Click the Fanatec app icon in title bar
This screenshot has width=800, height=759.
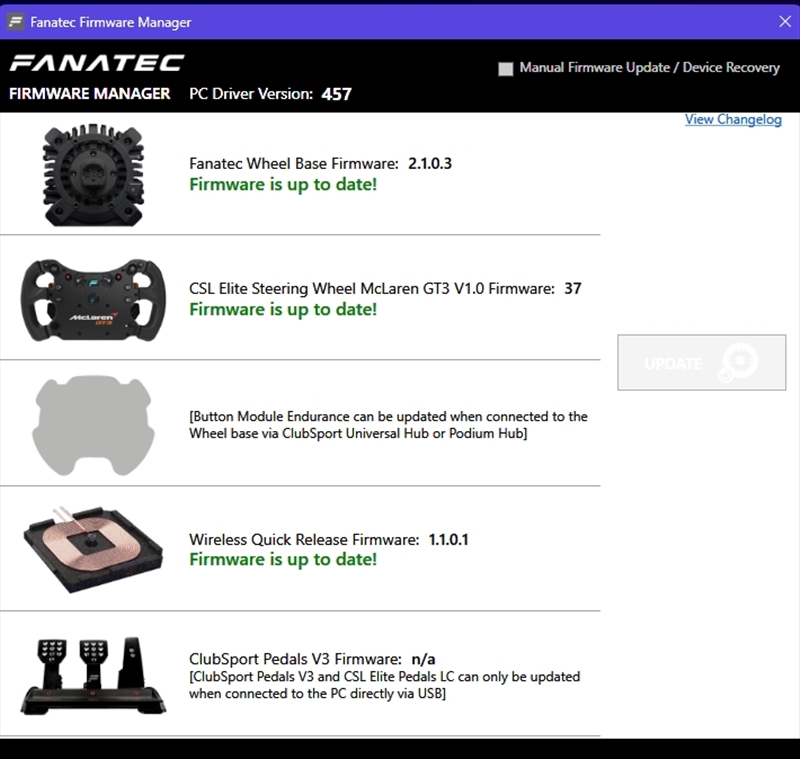point(16,22)
